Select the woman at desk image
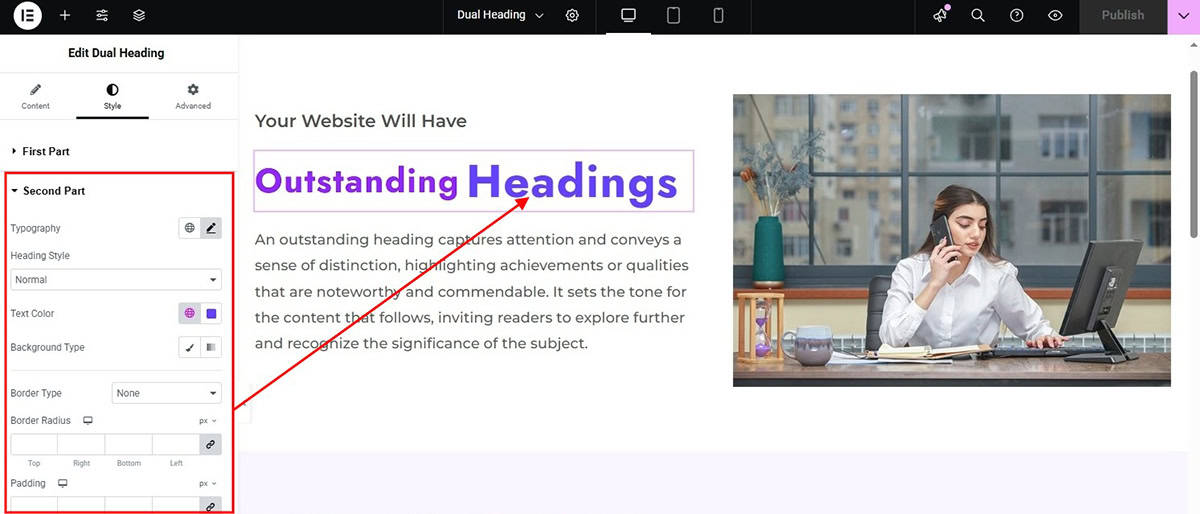 [x=951, y=240]
